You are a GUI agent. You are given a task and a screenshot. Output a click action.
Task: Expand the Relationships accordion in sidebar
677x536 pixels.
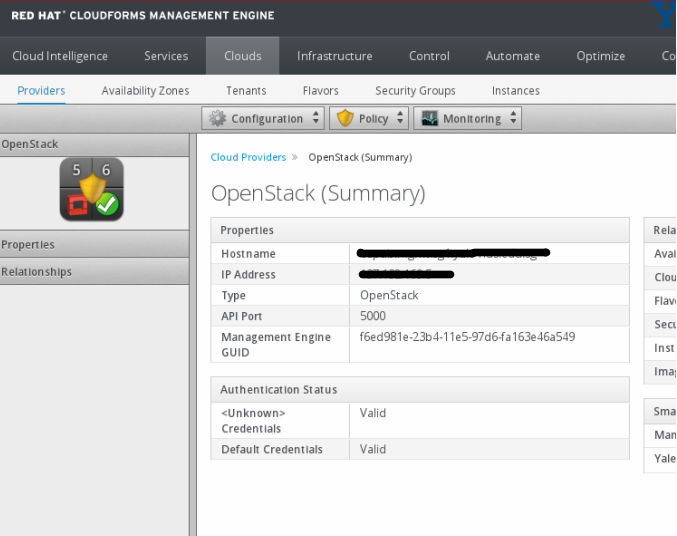tap(94, 272)
